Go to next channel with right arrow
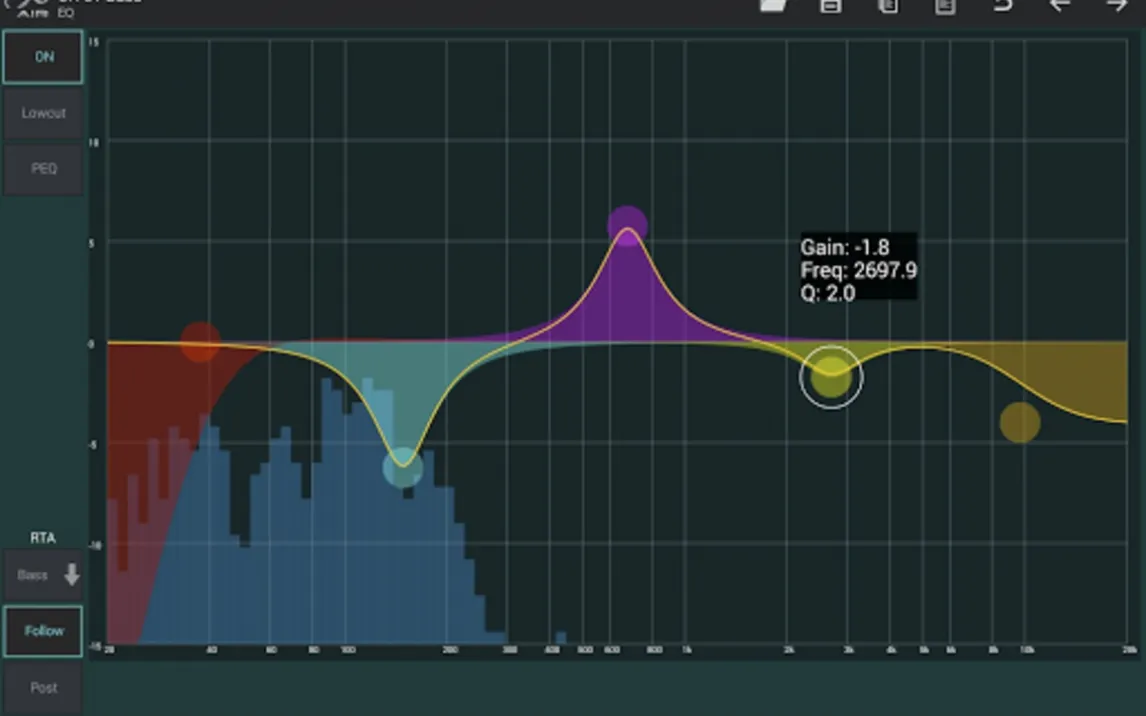The height and width of the screenshot is (716, 1146). pyautogui.click(x=1117, y=5)
